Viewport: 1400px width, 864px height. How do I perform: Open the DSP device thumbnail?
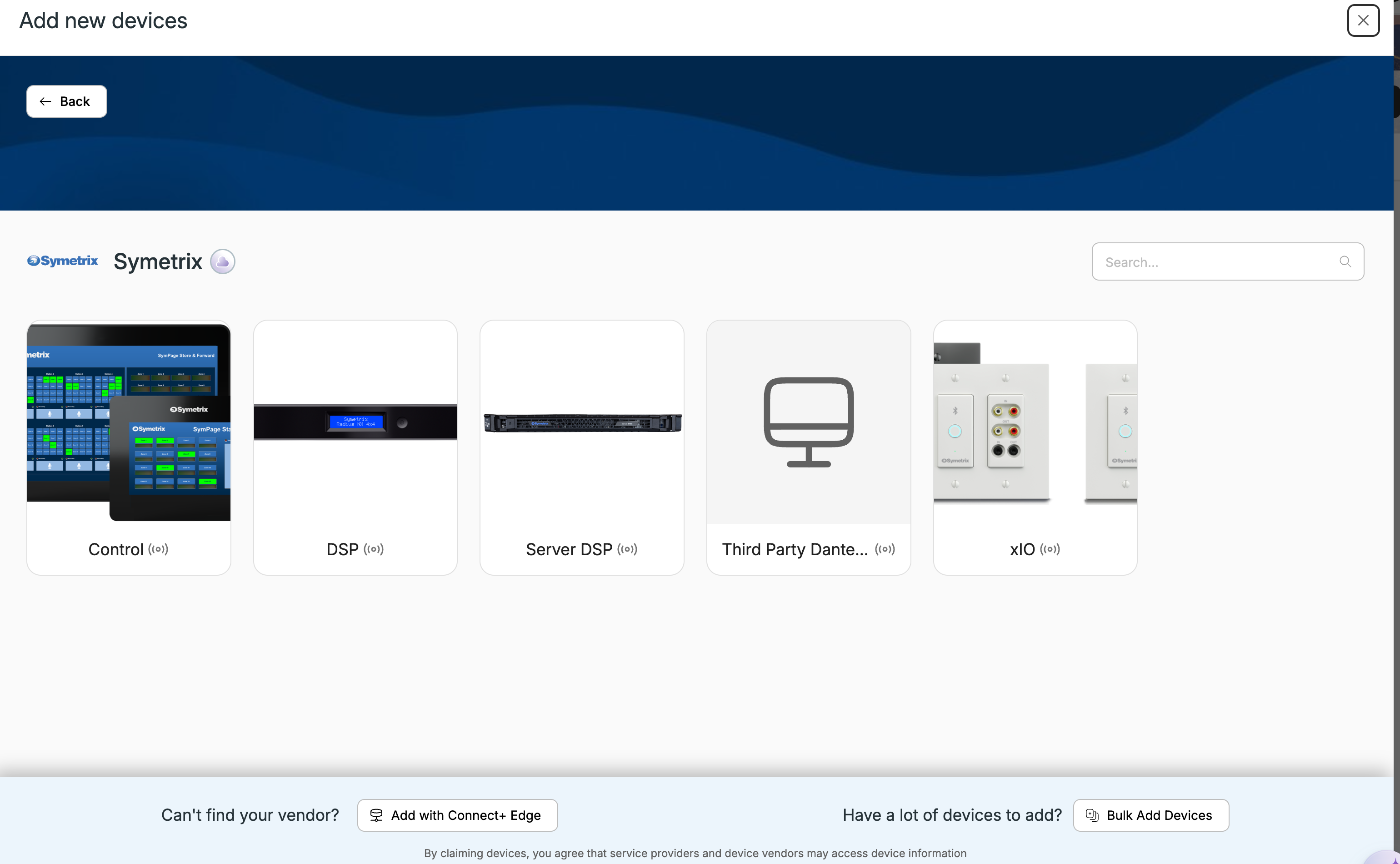(x=355, y=422)
